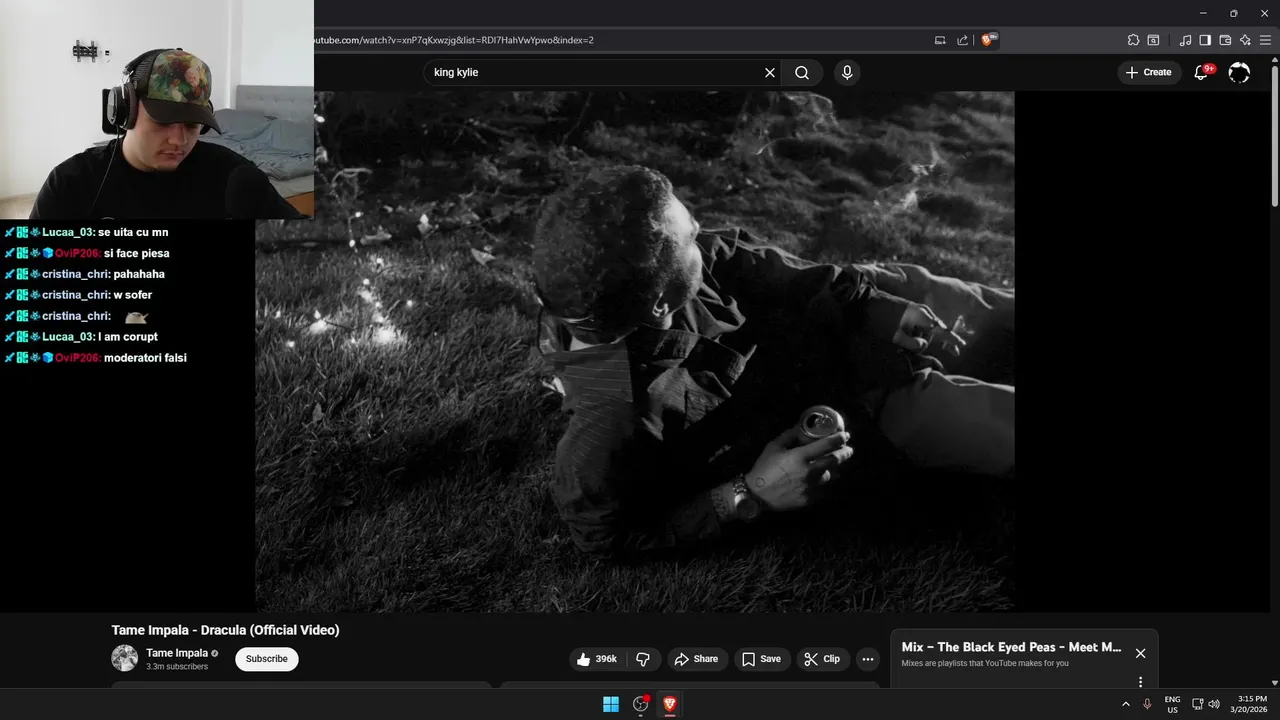The image size is (1280, 720).
Task: Open the media control music note icon
Action: 1185,40
